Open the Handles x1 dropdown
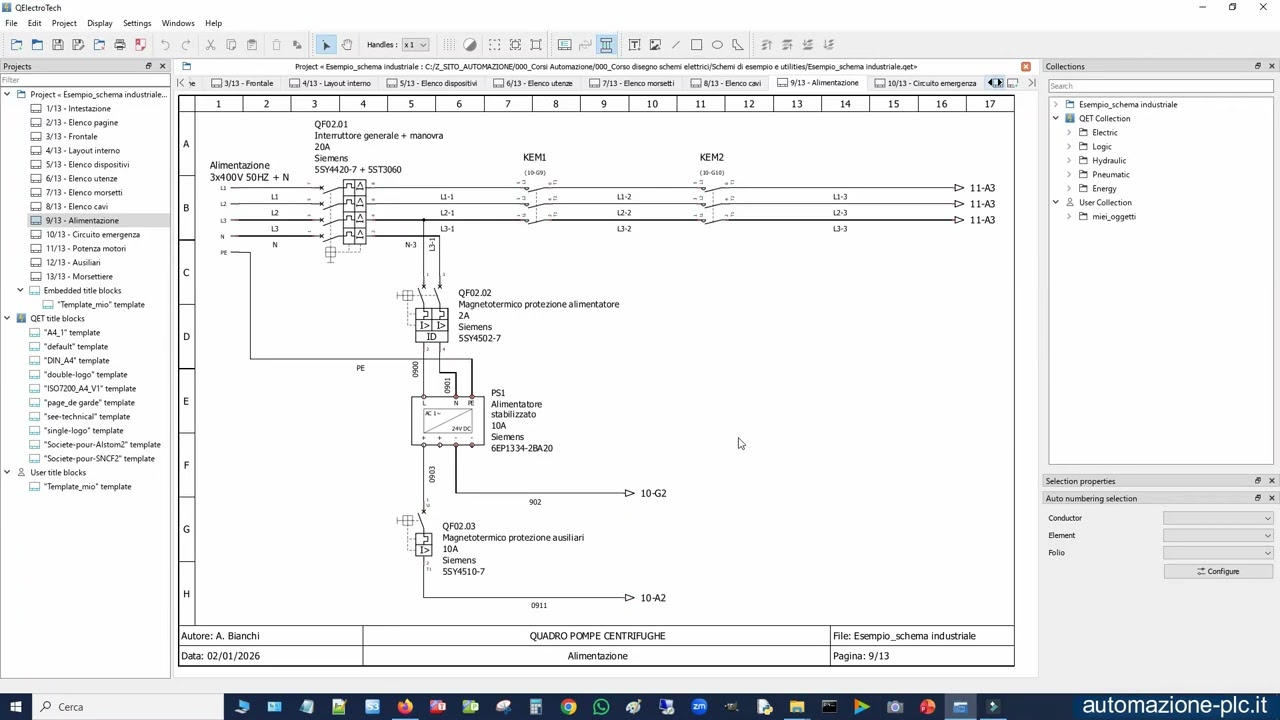 pyautogui.click(x=415, y=44)
